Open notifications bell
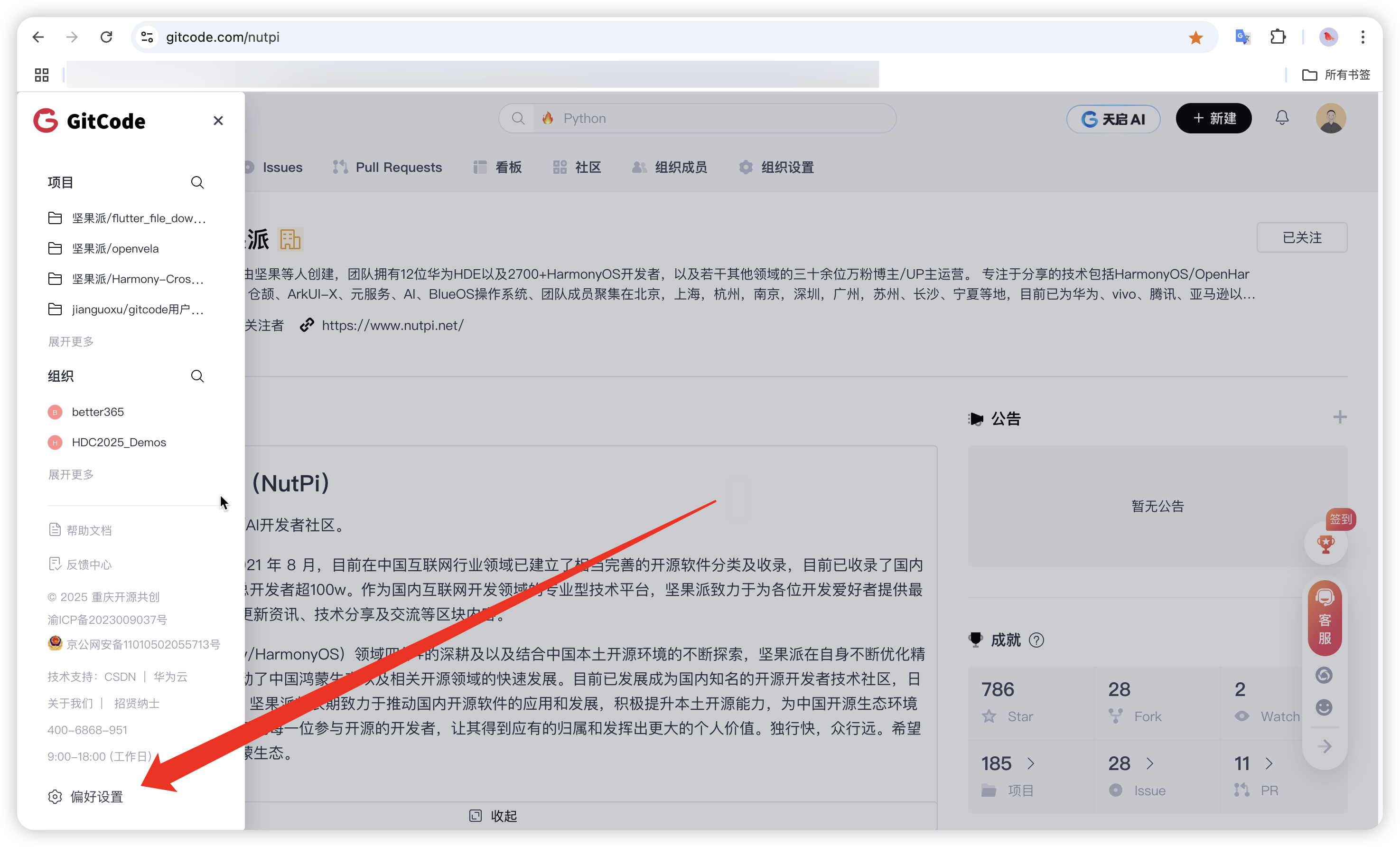 pyautogui.click(x=1282, y=118)
